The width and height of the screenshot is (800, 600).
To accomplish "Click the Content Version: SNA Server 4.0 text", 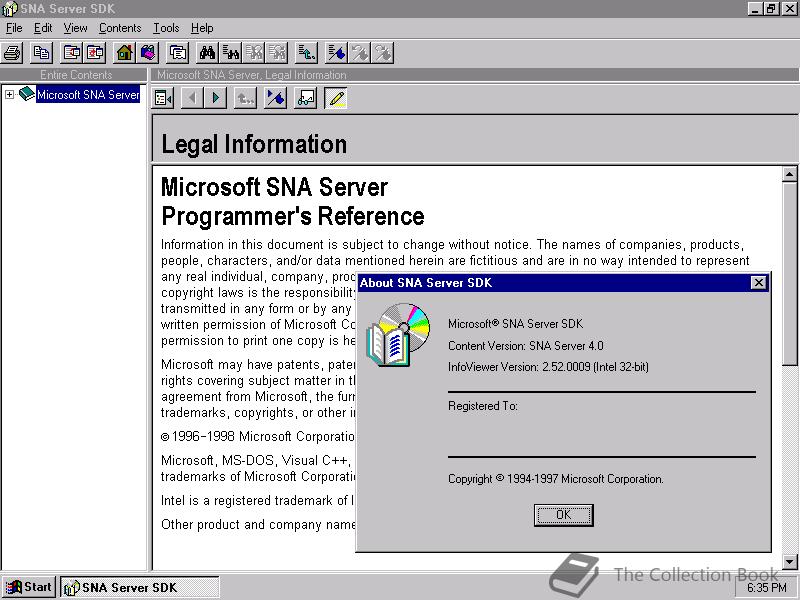I will click(x=526, y=346).
